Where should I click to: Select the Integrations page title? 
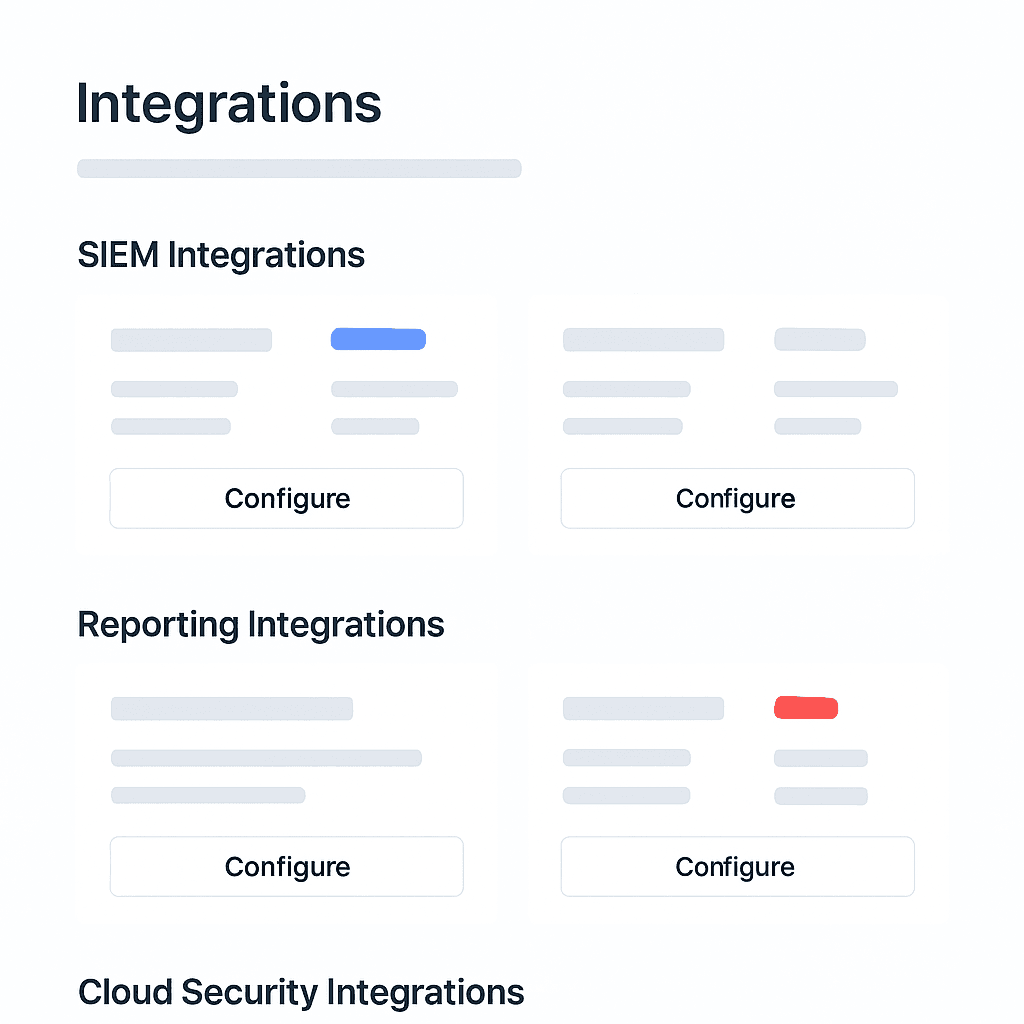(229, 103)
